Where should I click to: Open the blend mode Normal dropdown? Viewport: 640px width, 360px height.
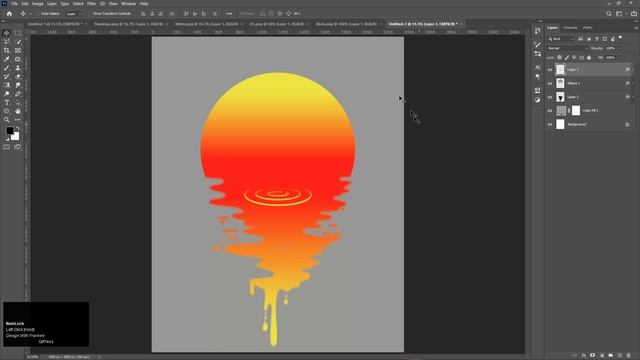tap(567, 48)
